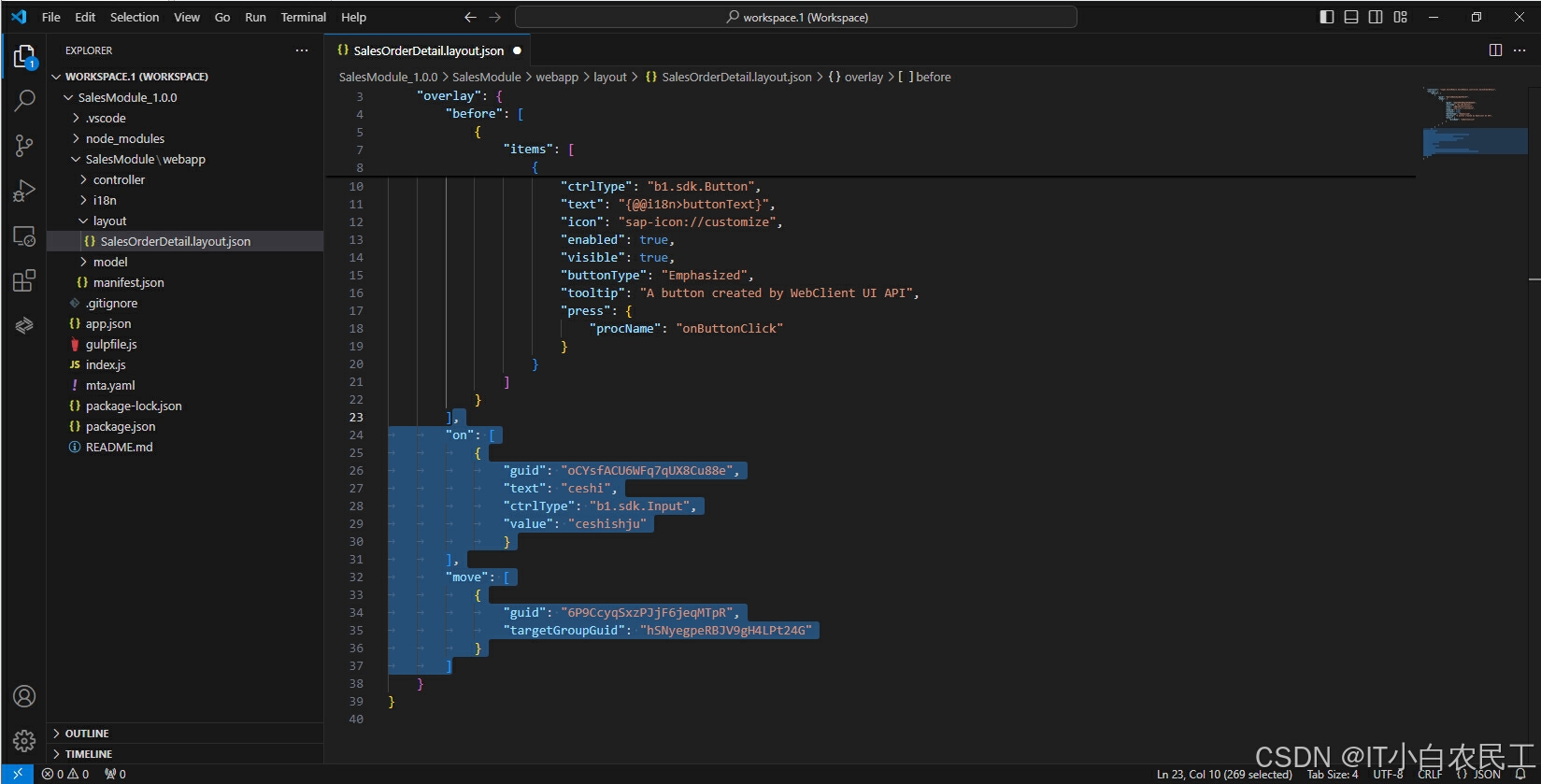Screen dimensions: 1541x784
Task: Open the View menu
Action: [x=187, y=17]
